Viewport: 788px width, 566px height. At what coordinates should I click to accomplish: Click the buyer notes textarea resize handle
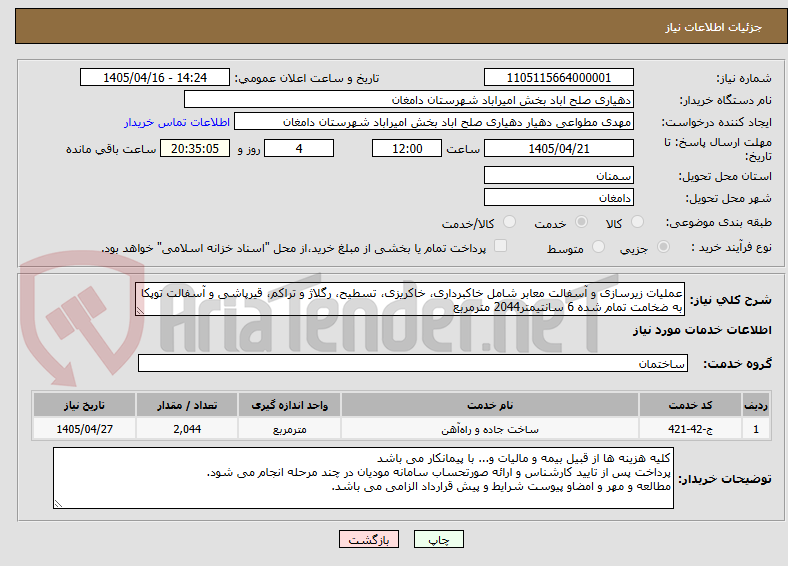coord(58,503)
